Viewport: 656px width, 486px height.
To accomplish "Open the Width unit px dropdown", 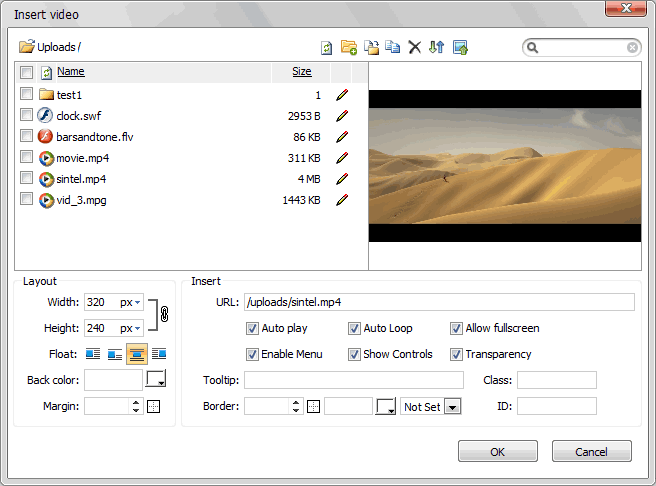I will (131, 302).
